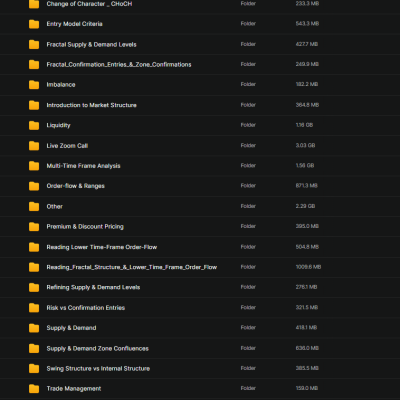Click the Entry Model Criteria folder icon
Image resolution: width=400 pixels, height=400 pixels.
coord(34,24)
